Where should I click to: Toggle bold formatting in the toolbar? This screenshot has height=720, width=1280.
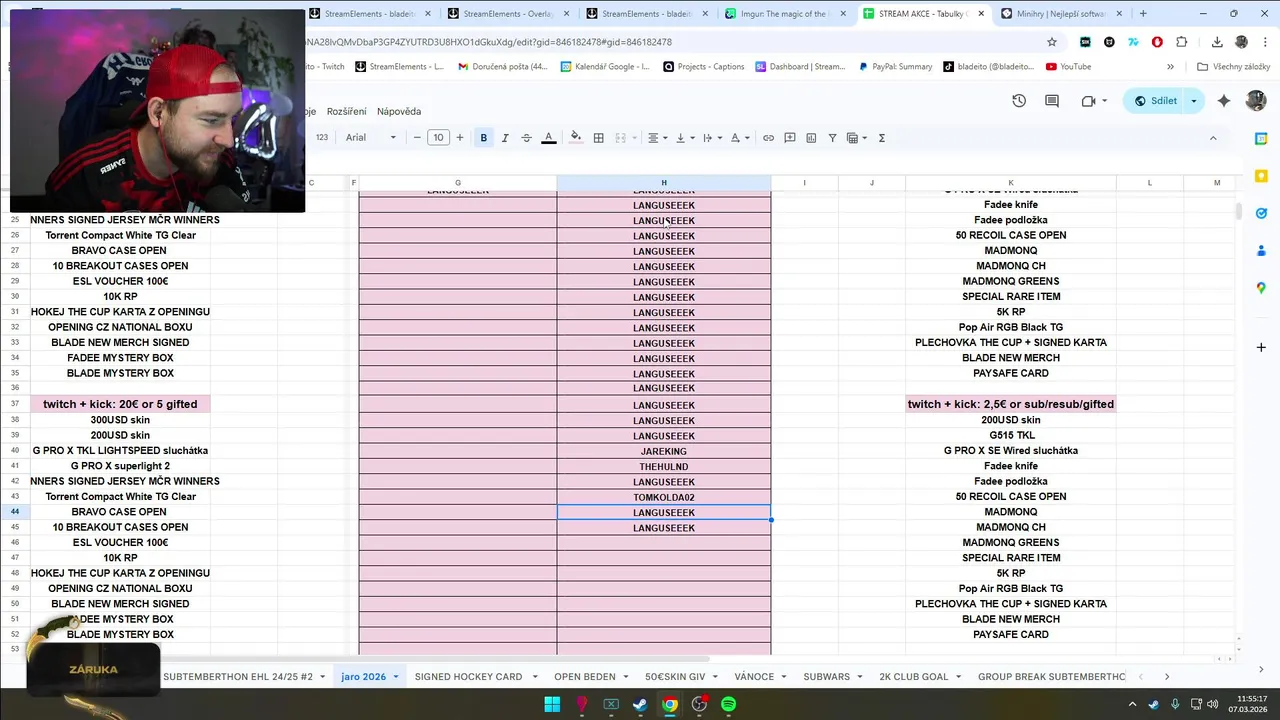click(x=483, y=138)
